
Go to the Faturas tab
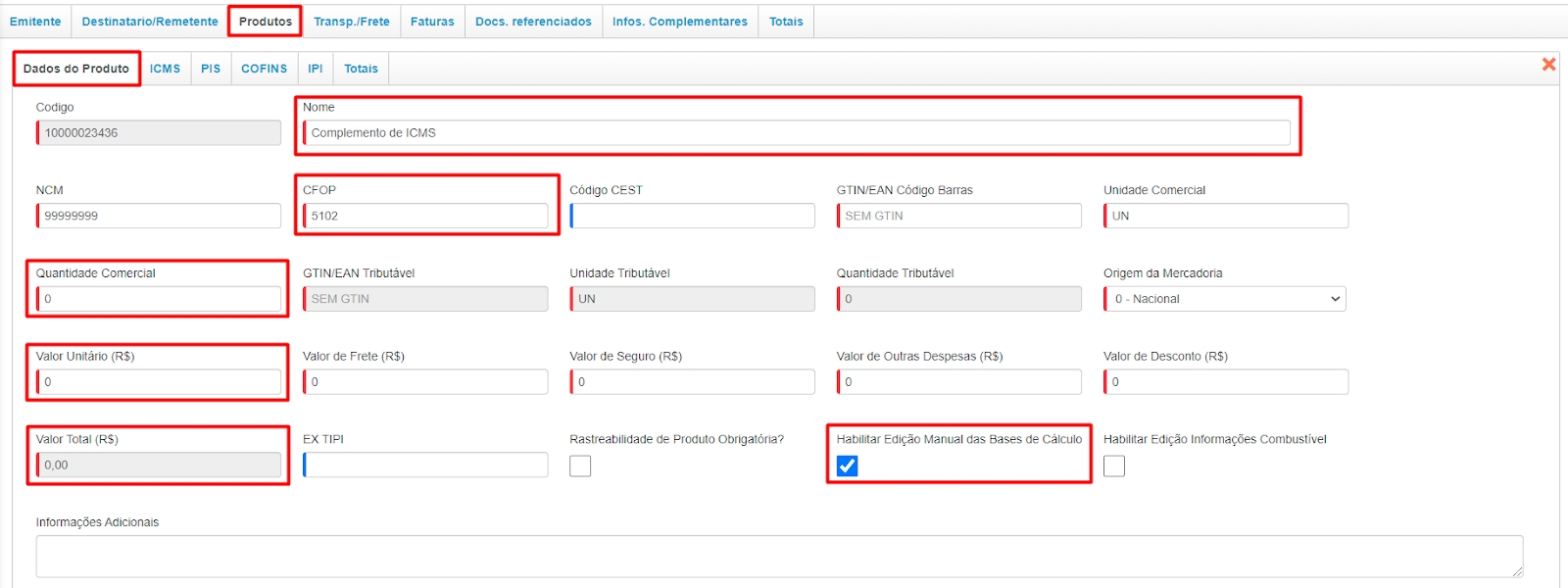pos(432,22)
